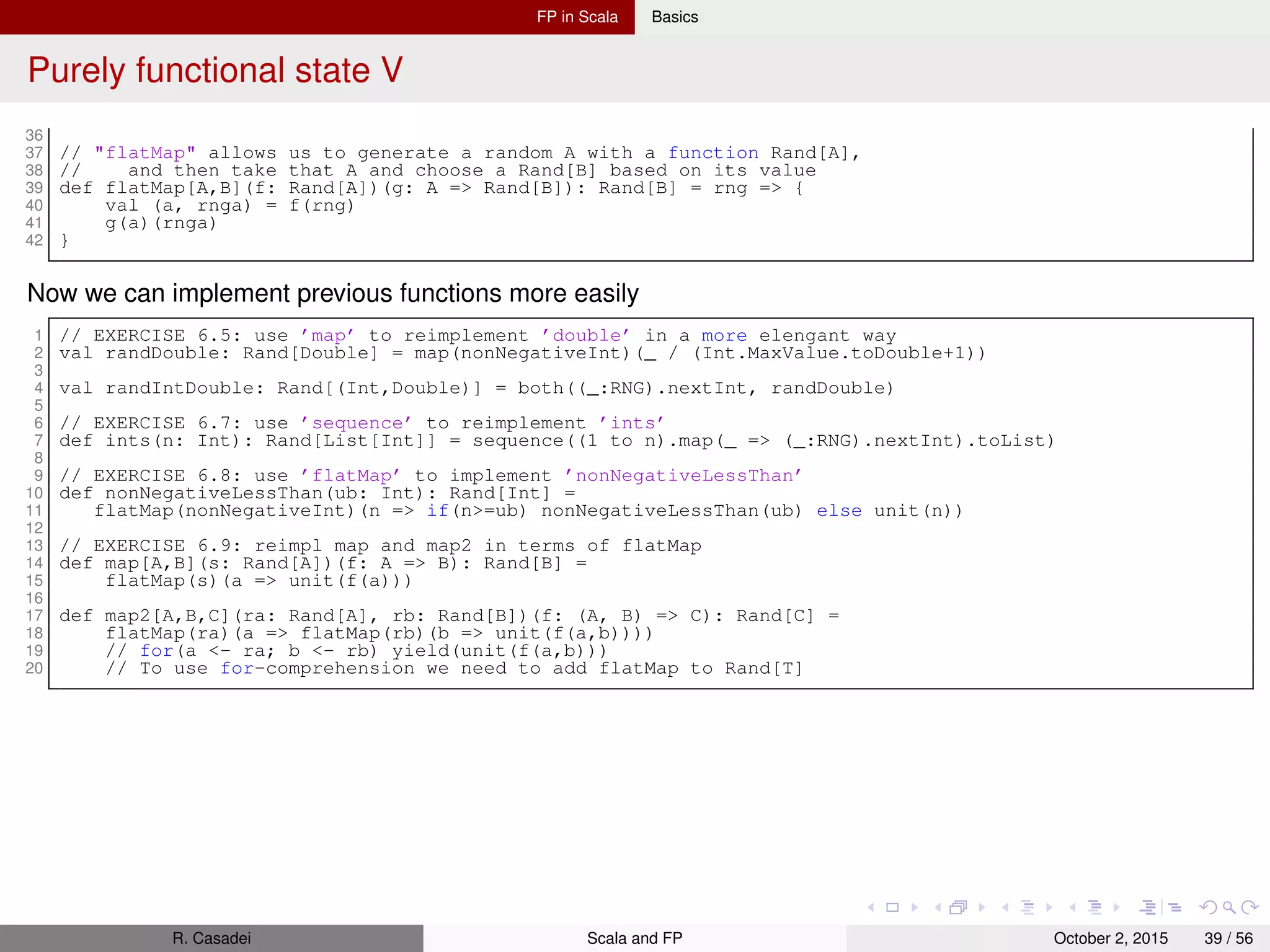Click the stacked frames icon in navigation bar
The image size is (1270, 952).
click(x=958, y=907)
